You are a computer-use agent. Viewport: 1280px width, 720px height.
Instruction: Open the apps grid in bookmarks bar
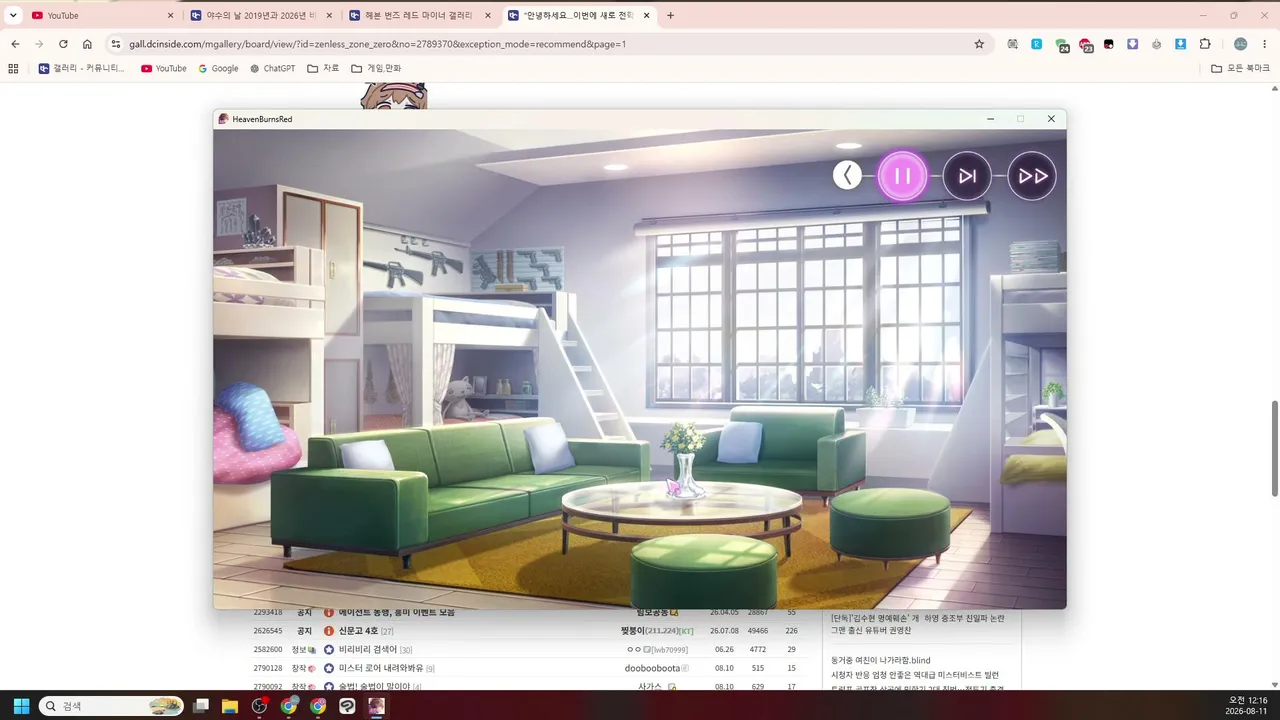coord(13,68)
